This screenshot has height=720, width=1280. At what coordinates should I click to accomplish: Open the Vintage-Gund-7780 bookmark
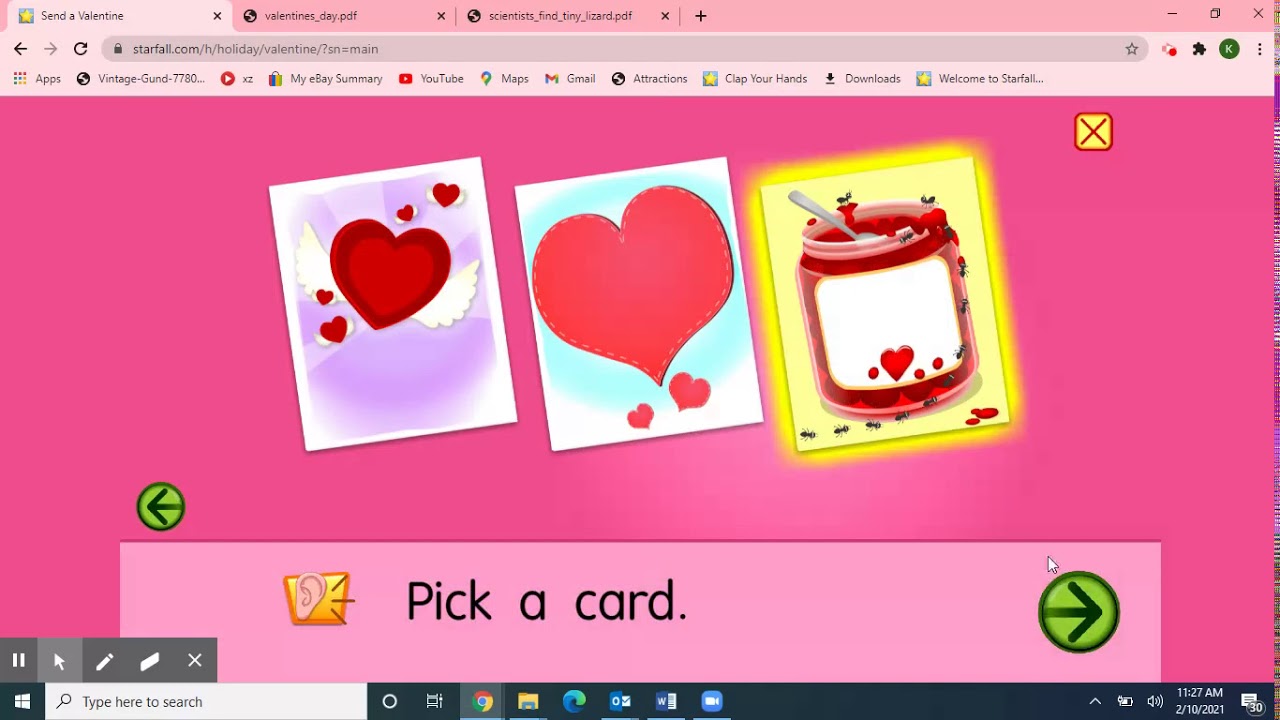[141, 79]
